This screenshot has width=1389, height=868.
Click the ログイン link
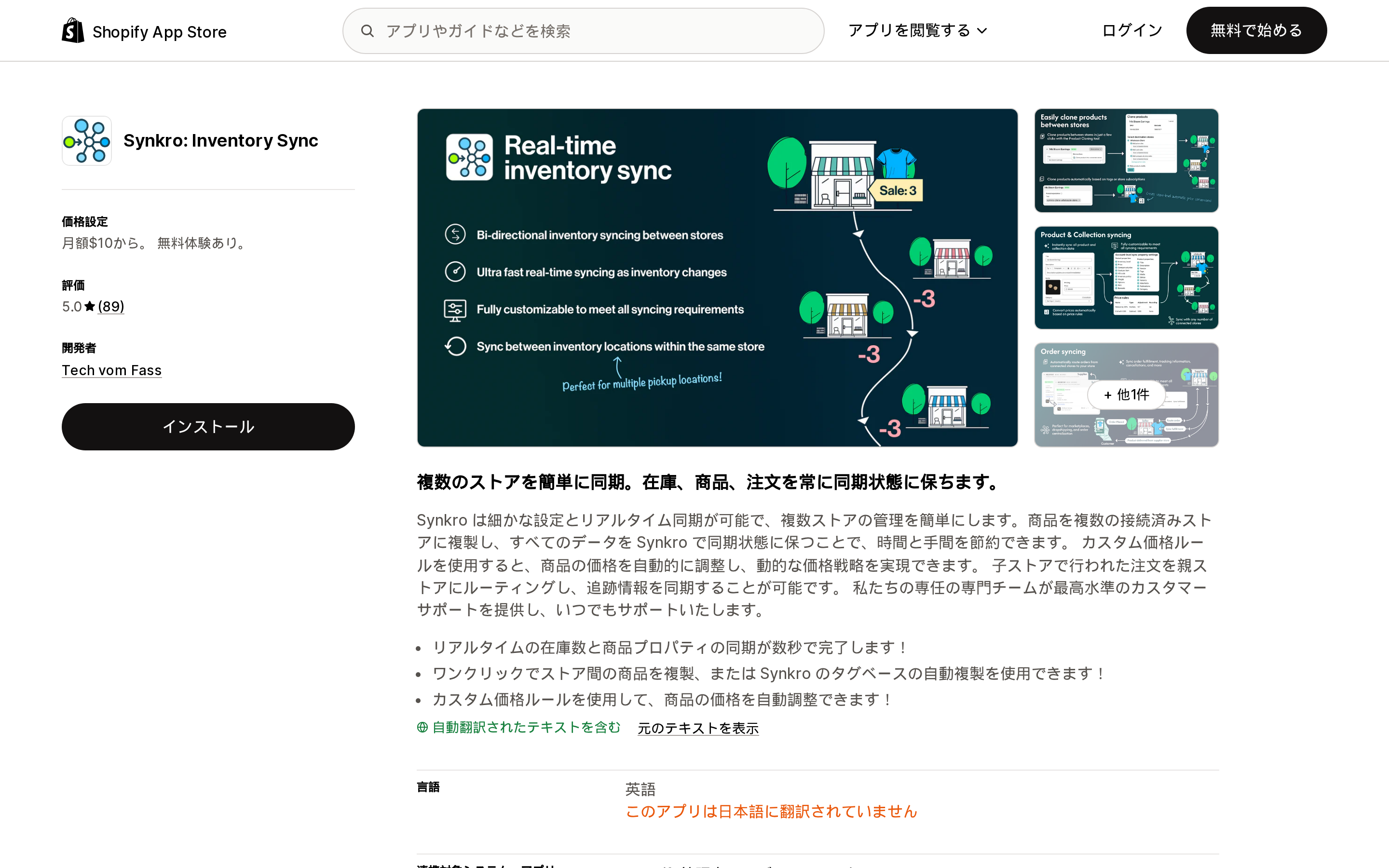tap(1132, 30)
